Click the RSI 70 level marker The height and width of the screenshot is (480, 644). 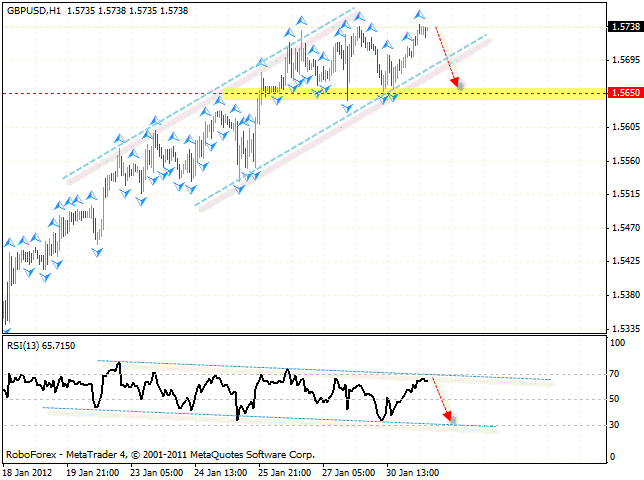click(614, 374)
